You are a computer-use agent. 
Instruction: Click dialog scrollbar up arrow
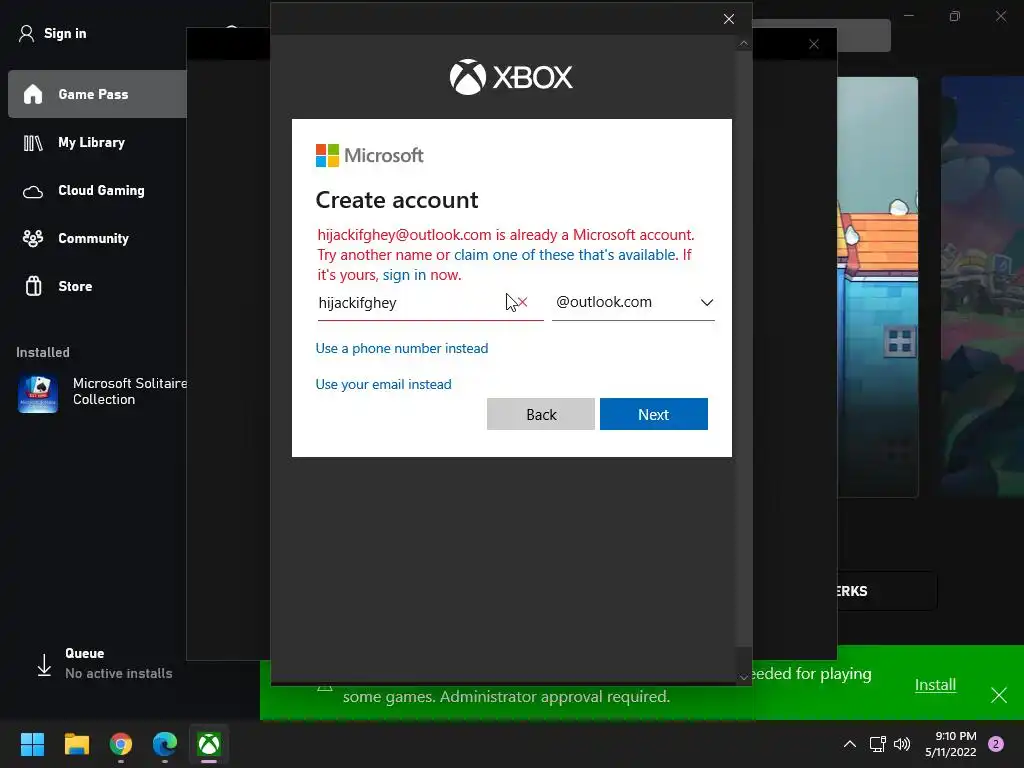pyautogui.click(x=744, y=44)
